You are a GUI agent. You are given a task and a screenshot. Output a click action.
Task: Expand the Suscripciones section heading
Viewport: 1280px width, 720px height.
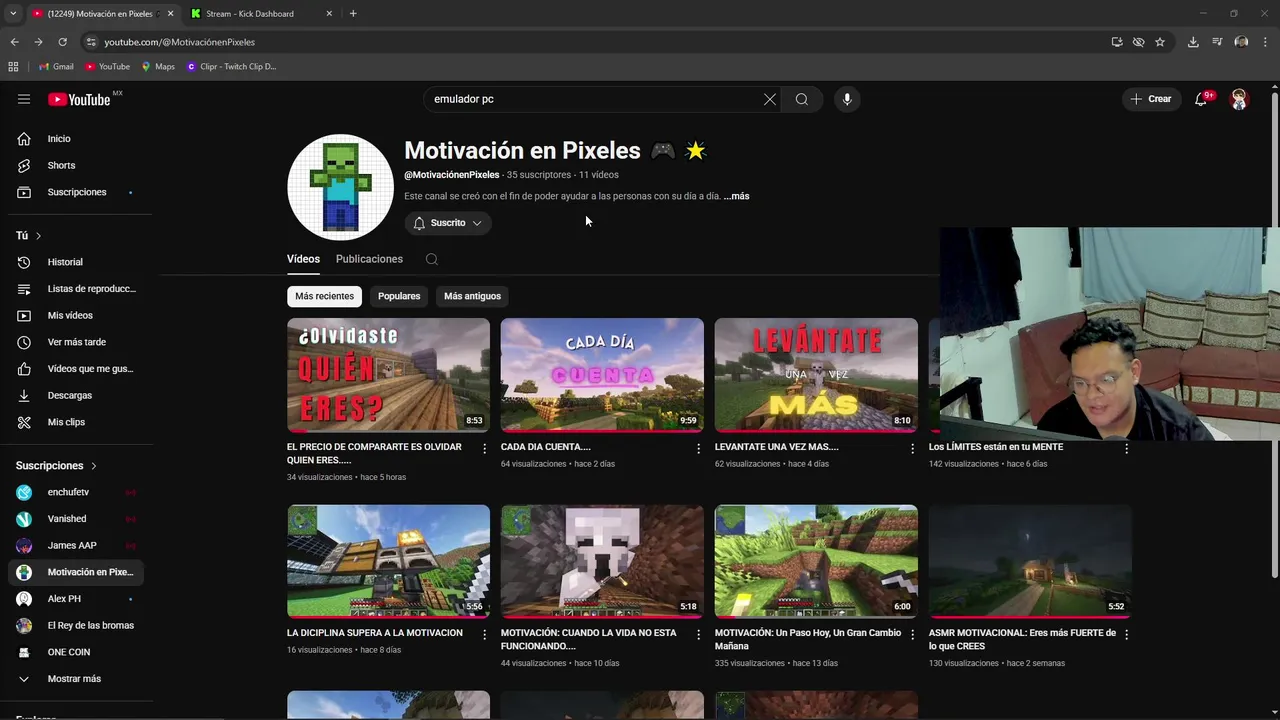(57, 466)
